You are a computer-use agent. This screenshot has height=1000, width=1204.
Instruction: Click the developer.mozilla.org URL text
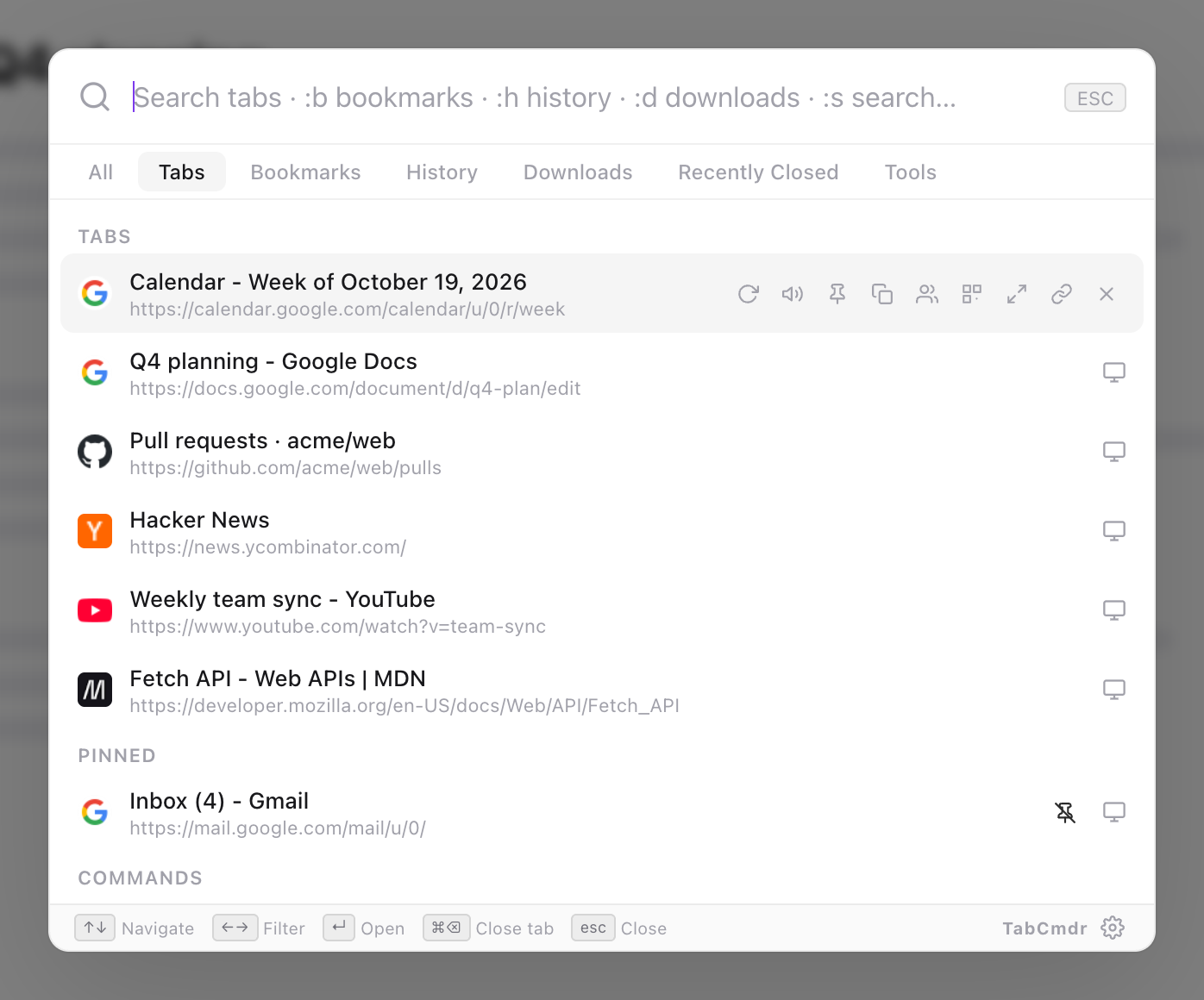click(x=404, y=706)
